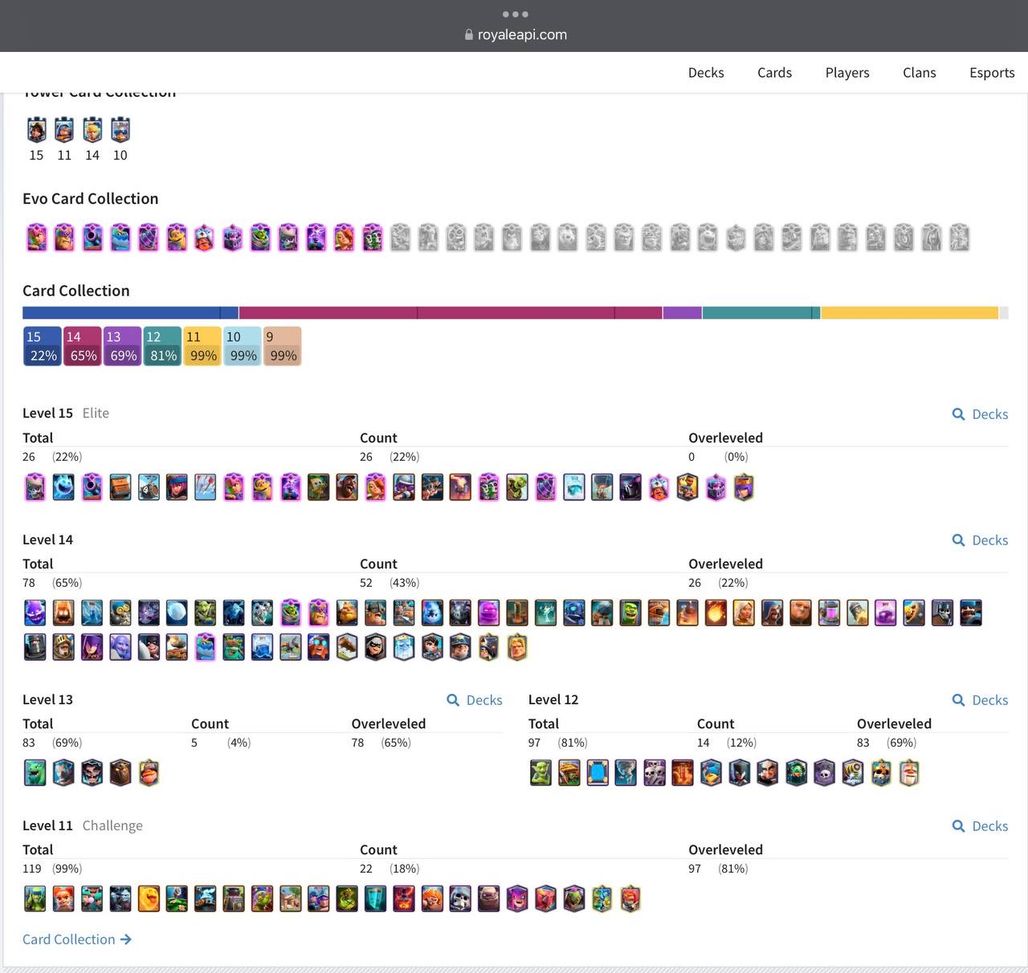
Task: Open the tower card labeled level 14
Action: 92,130
